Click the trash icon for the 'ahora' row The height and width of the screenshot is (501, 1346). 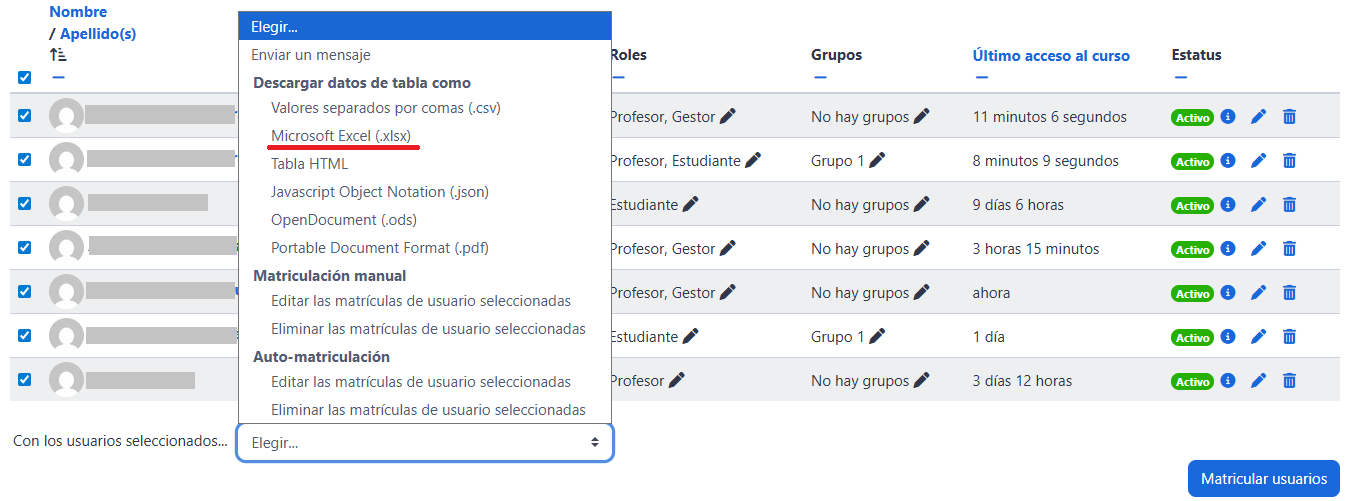click(1289, 293)
